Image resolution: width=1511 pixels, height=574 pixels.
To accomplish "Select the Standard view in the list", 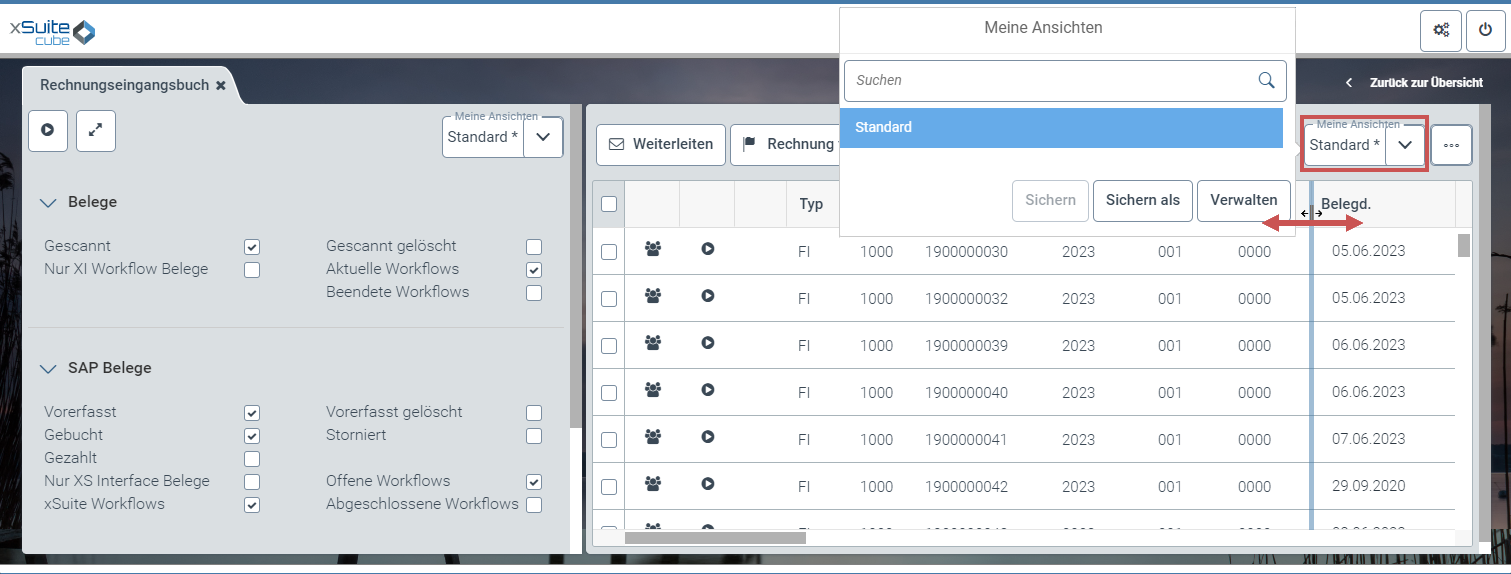I will pyautogui.click(x=1061, y=128).
